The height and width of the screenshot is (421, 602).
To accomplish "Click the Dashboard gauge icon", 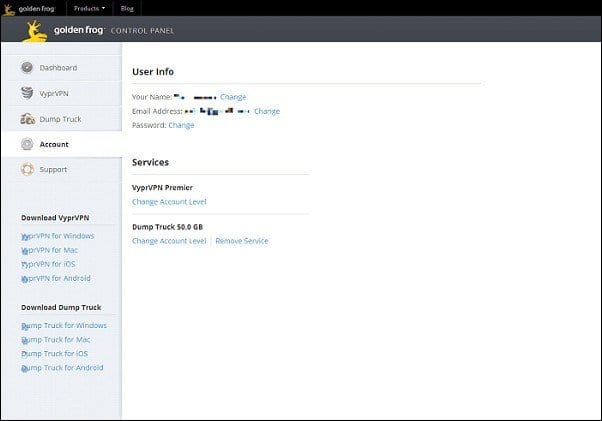I will pyautogui.click(x=27, y=68).
